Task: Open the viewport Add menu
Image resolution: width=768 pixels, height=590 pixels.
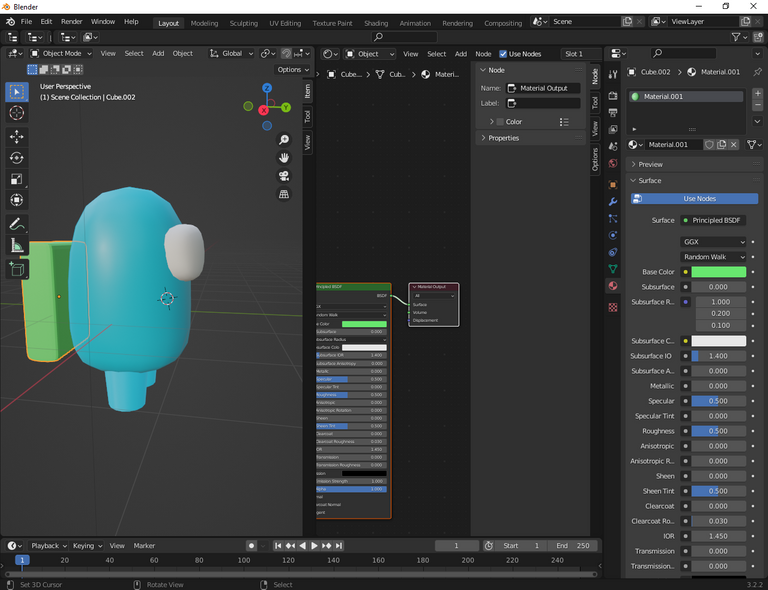Action: point(158,53)
